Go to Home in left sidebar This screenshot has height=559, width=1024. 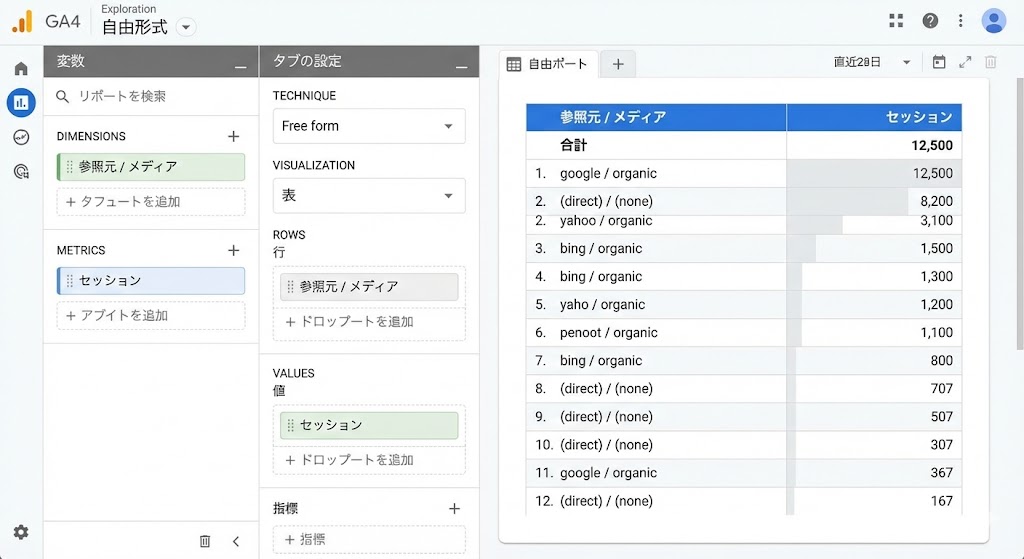click(21, 69)
